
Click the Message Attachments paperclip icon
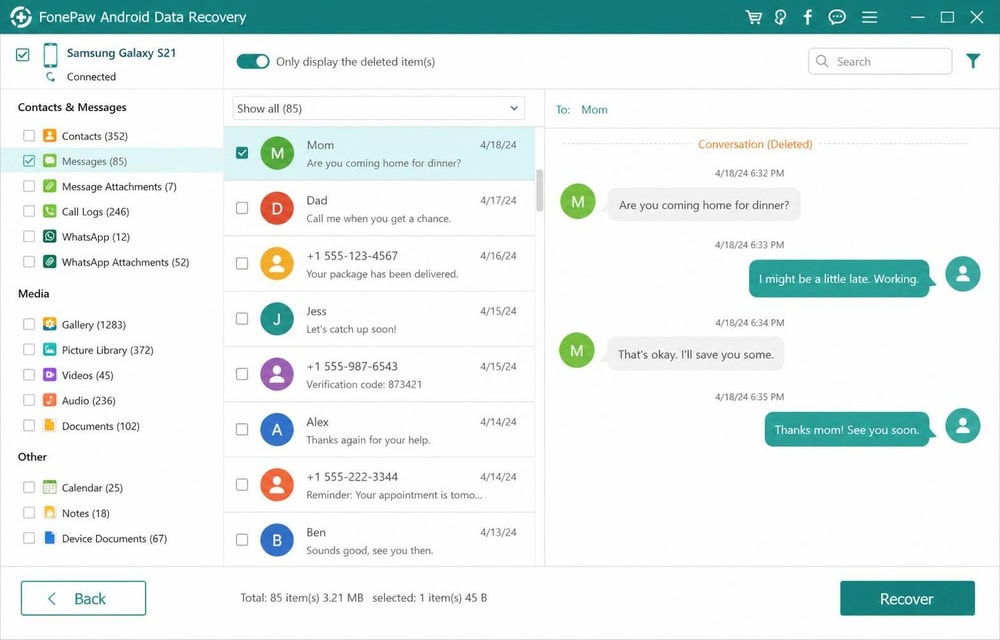click(50, 186)
